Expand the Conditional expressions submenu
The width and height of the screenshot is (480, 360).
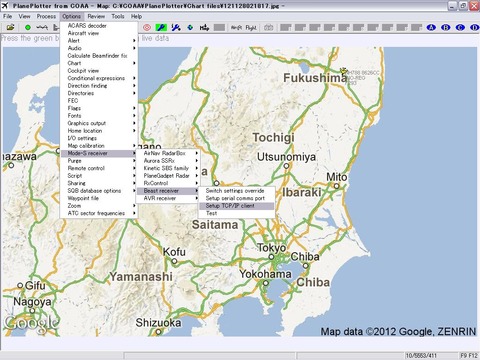point(99,78)
